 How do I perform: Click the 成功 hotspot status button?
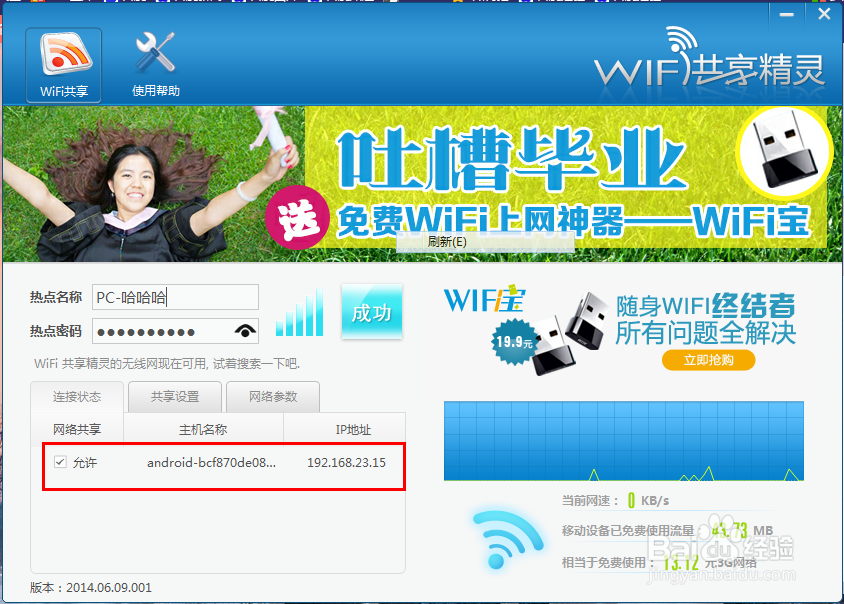coord(371,312)
